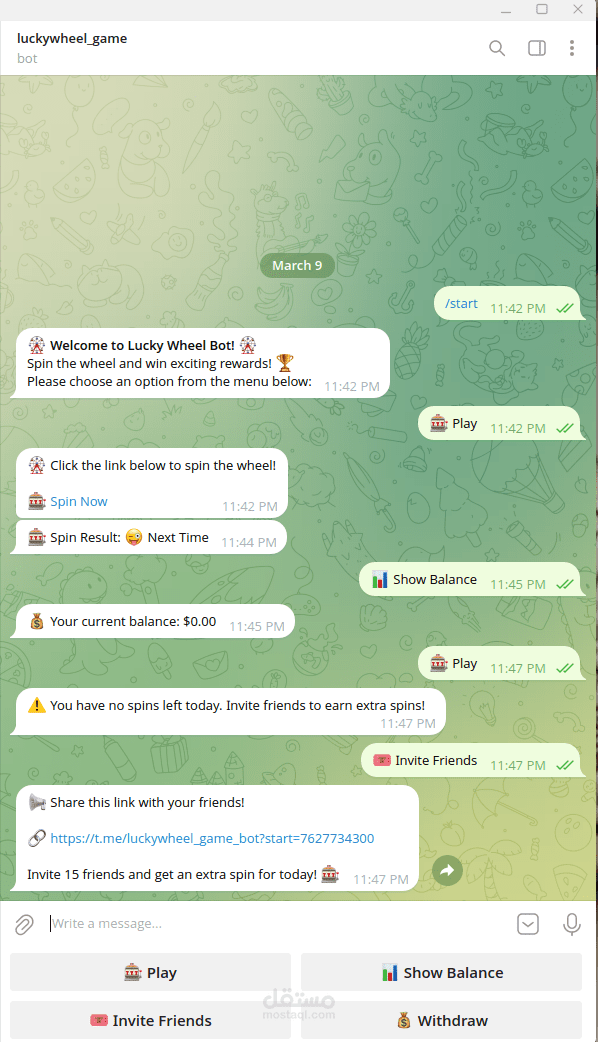
Task: Select the Show Balance keyboard button
Action: click(441, 972)
